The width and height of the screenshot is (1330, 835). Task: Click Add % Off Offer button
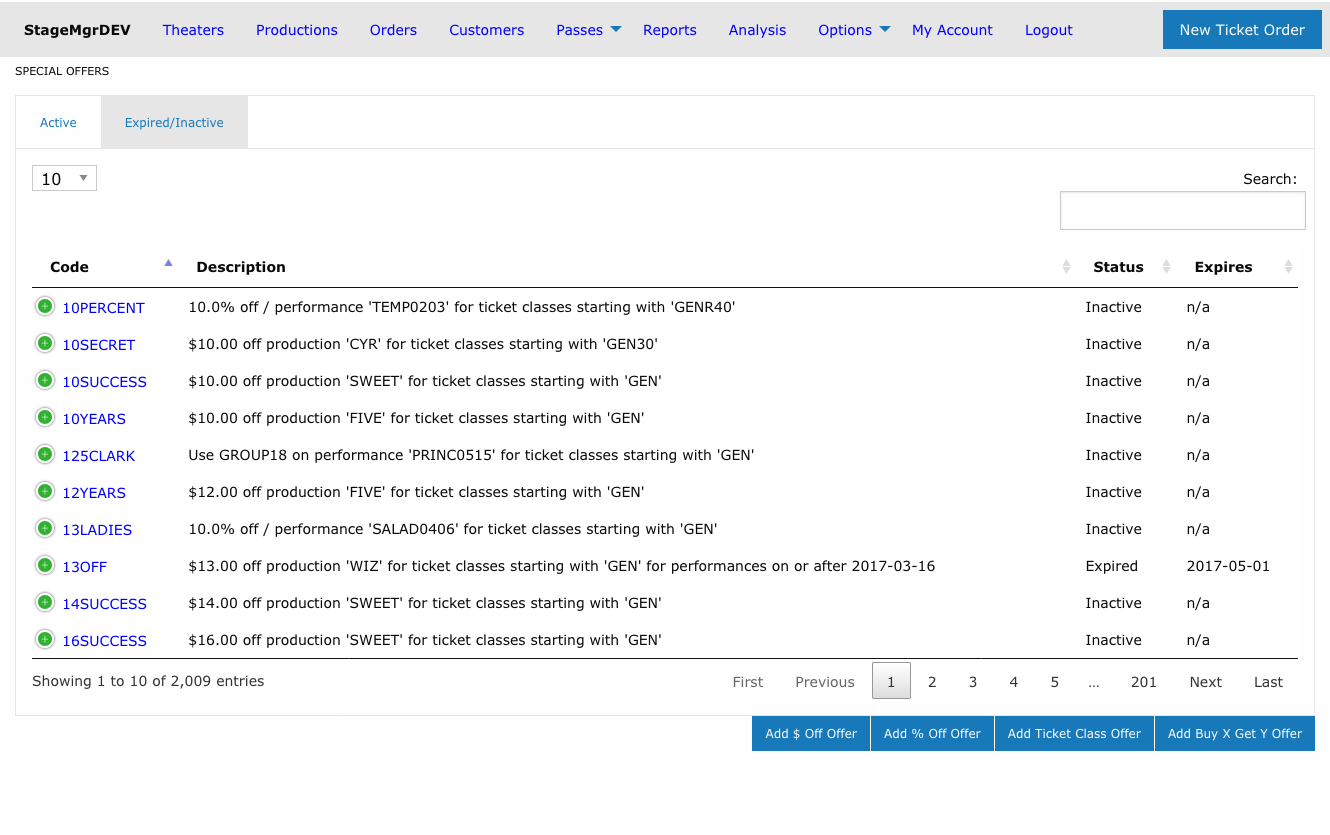pos(932,733)
